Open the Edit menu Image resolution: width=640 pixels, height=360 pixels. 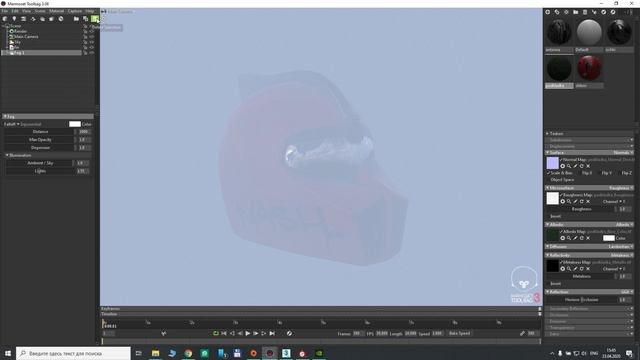click(15, 11)
